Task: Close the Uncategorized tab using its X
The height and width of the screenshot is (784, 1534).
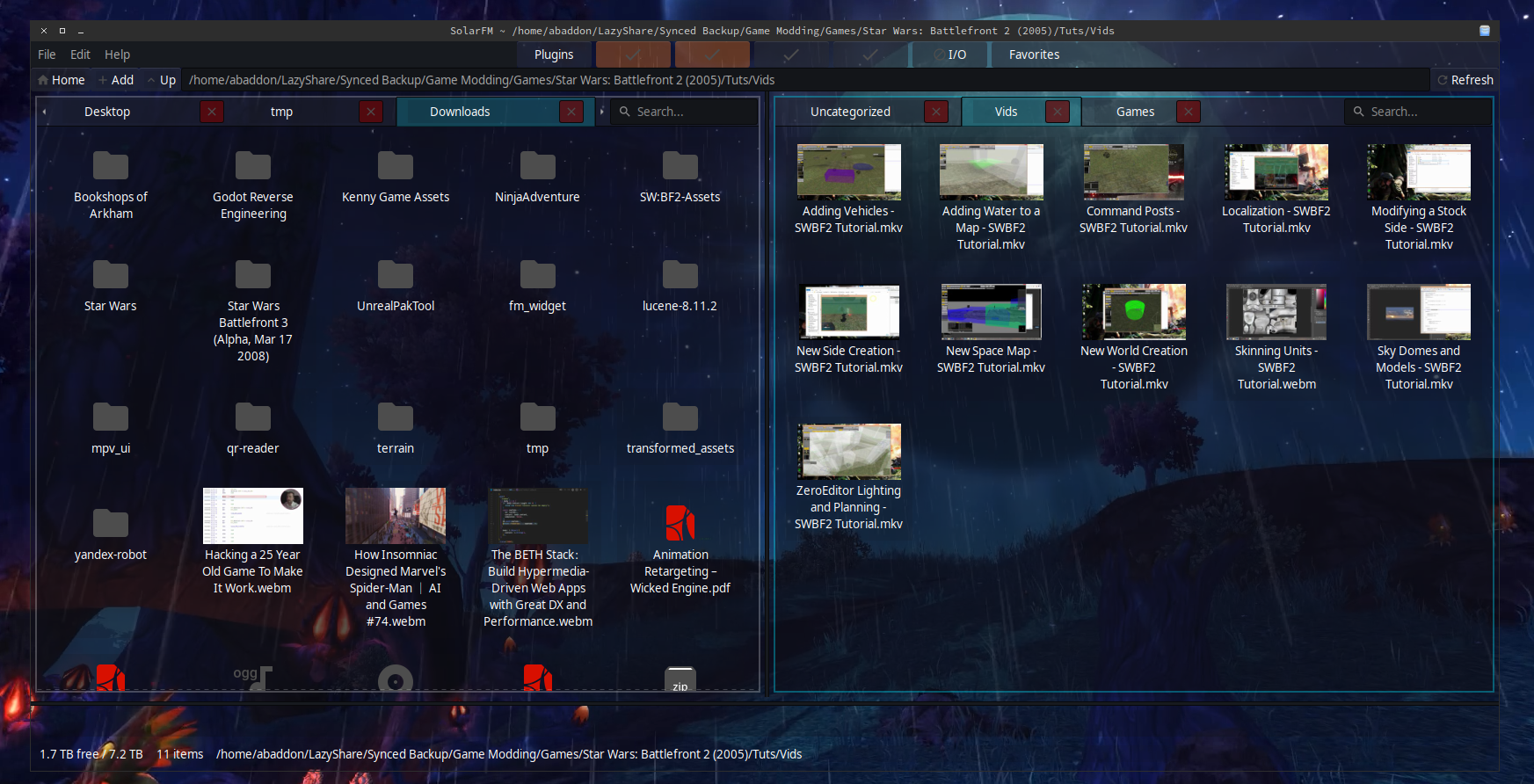Action: pos(936,112)
